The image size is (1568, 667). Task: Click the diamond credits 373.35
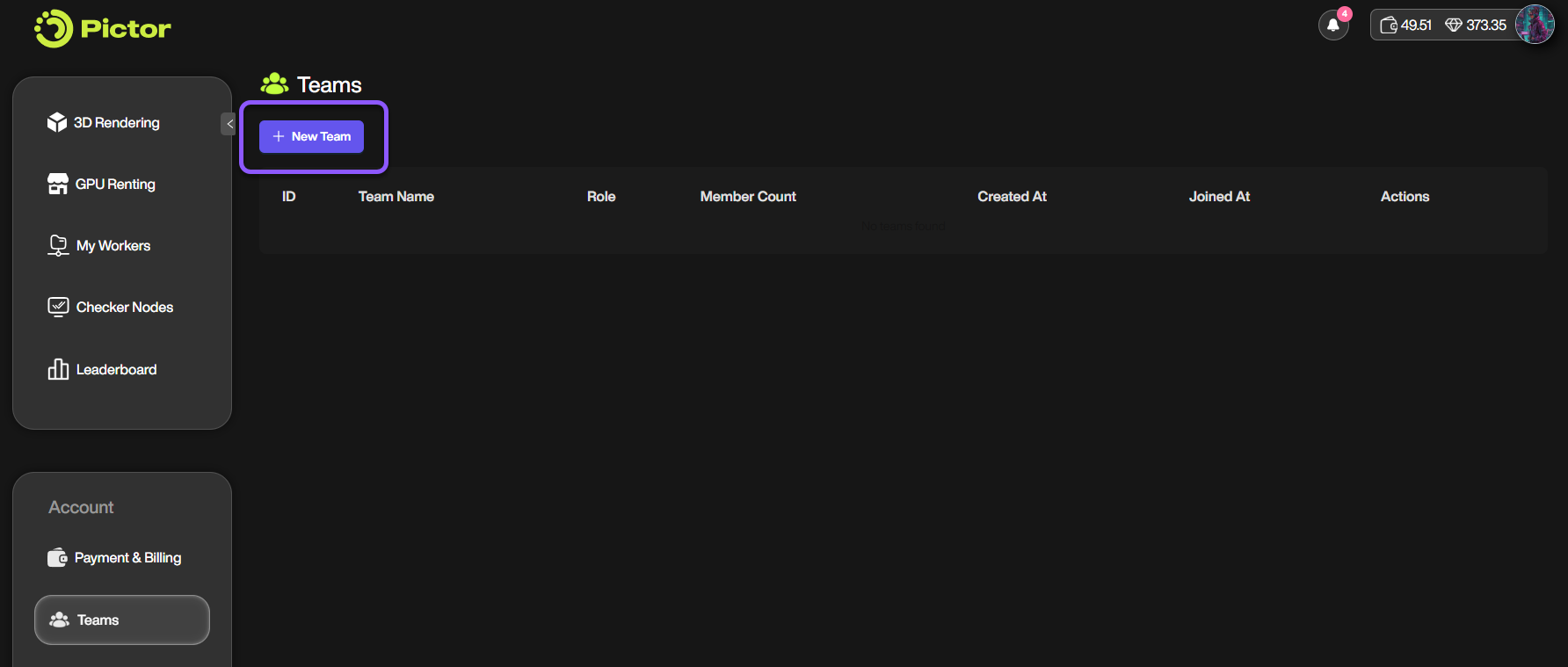(x=1477, y=25)
